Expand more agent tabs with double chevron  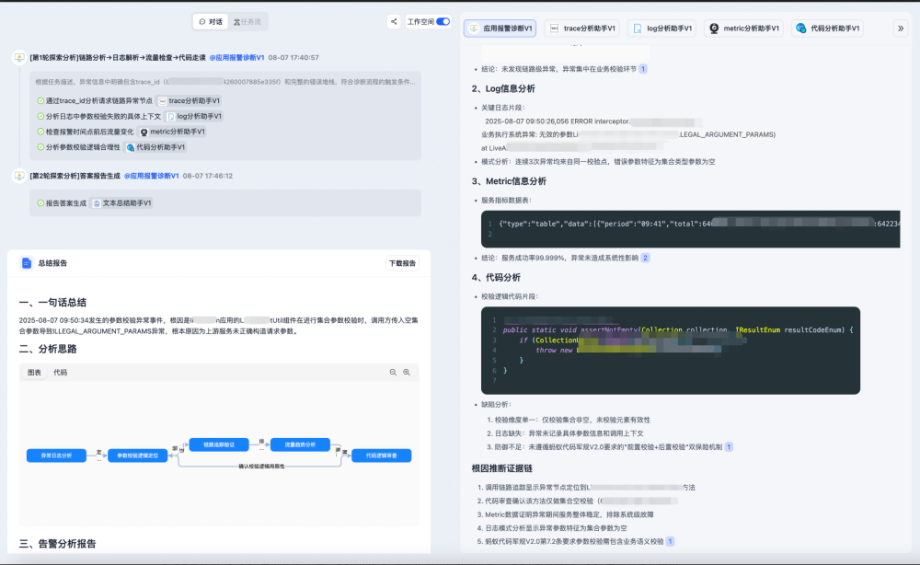900,29
